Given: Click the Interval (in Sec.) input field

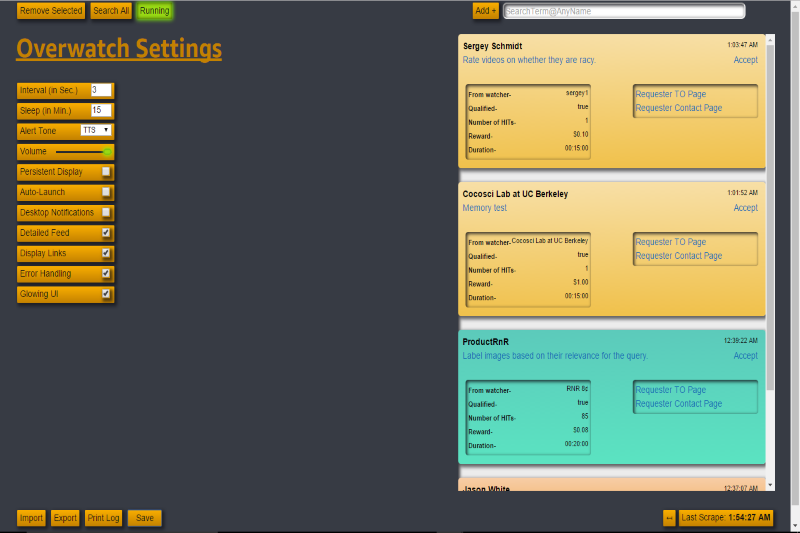Looking at the screenshot, I should 100,90.
